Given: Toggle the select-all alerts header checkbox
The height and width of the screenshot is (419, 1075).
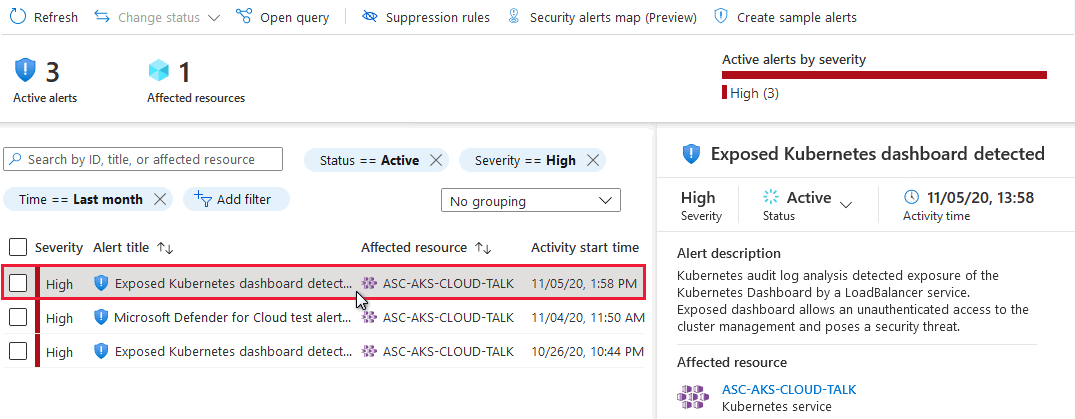Looking at the screenshot, I should point(19,247).
